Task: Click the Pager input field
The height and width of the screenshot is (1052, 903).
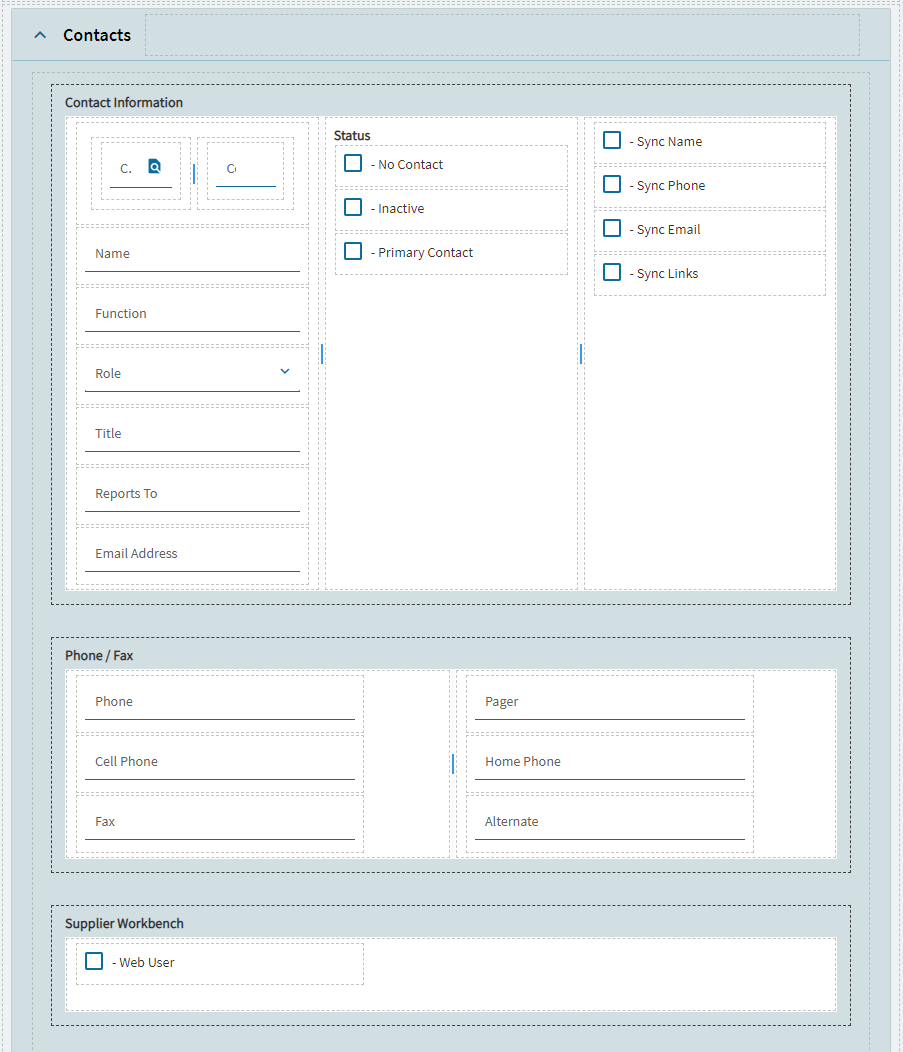Action: (x=610, y=702)
